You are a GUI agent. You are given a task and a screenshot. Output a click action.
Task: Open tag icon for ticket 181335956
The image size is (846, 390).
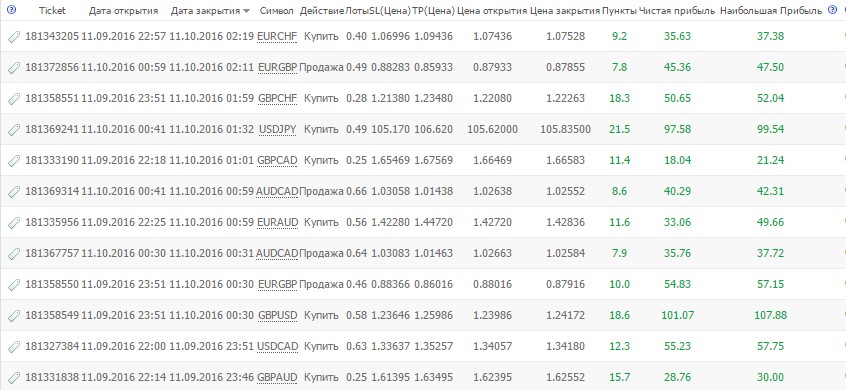(x=15, y=222)
